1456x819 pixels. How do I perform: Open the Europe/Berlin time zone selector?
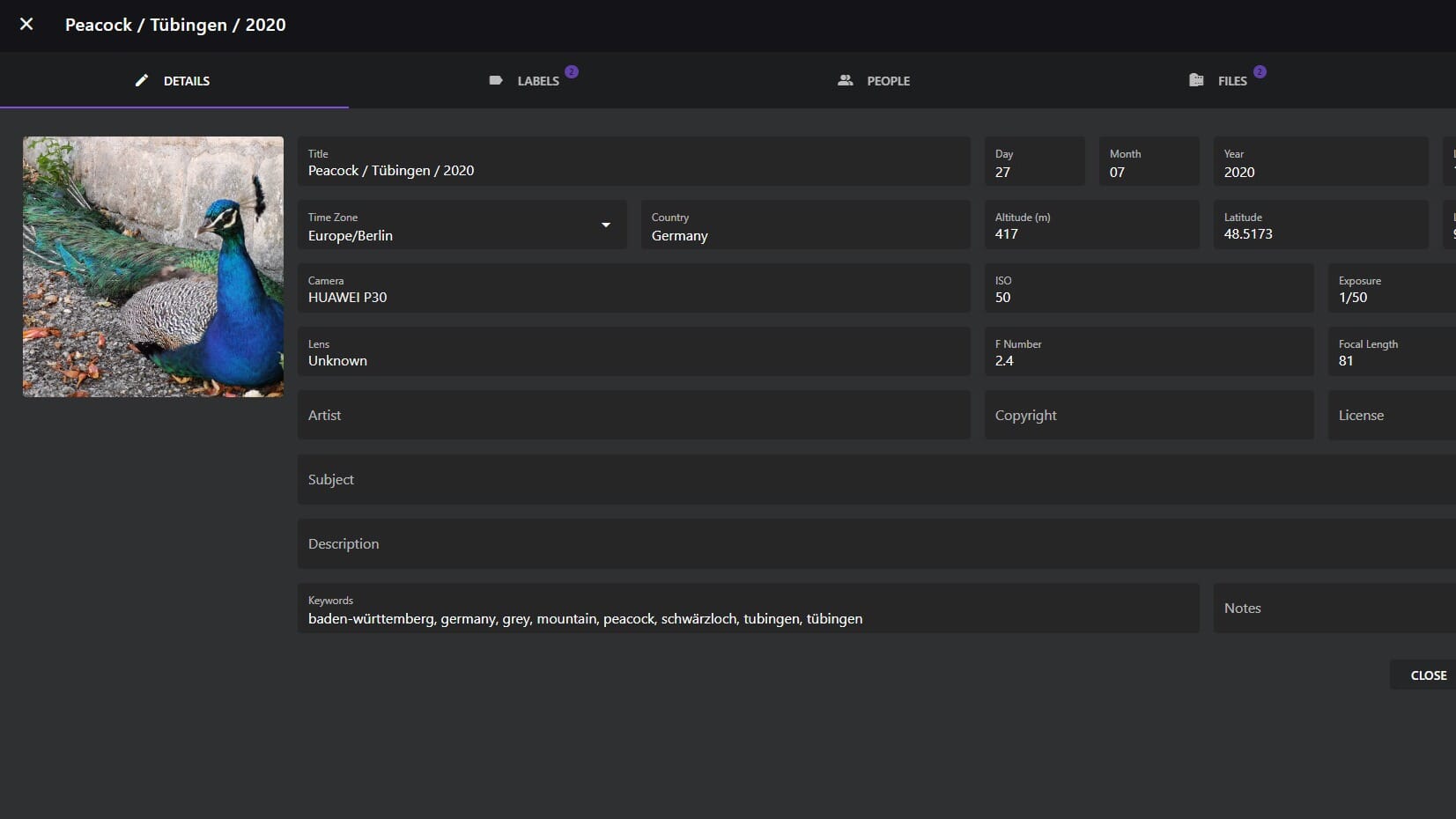click(x=449, y=235)
